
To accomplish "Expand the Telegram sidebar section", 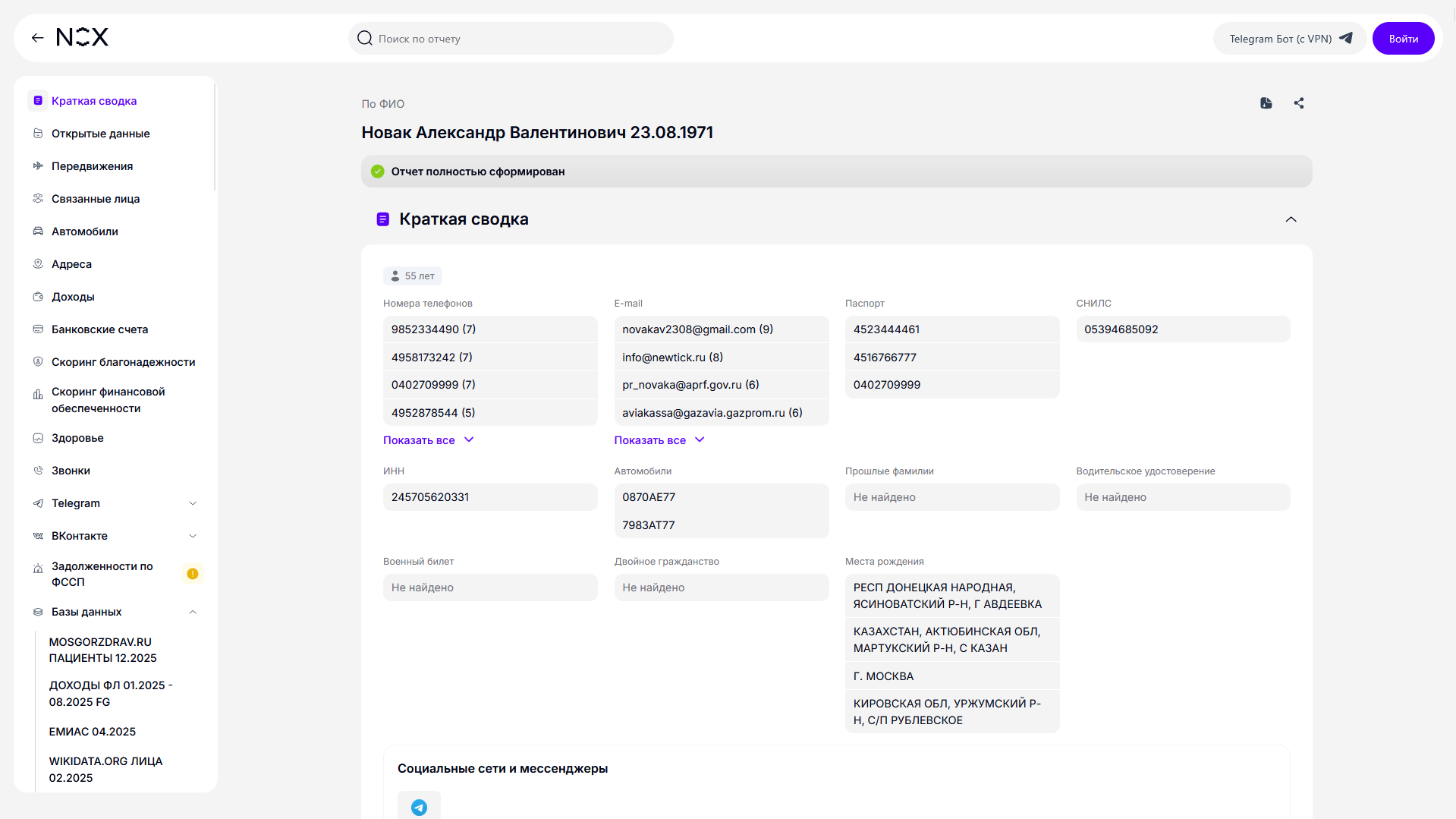I will point(193,503).
